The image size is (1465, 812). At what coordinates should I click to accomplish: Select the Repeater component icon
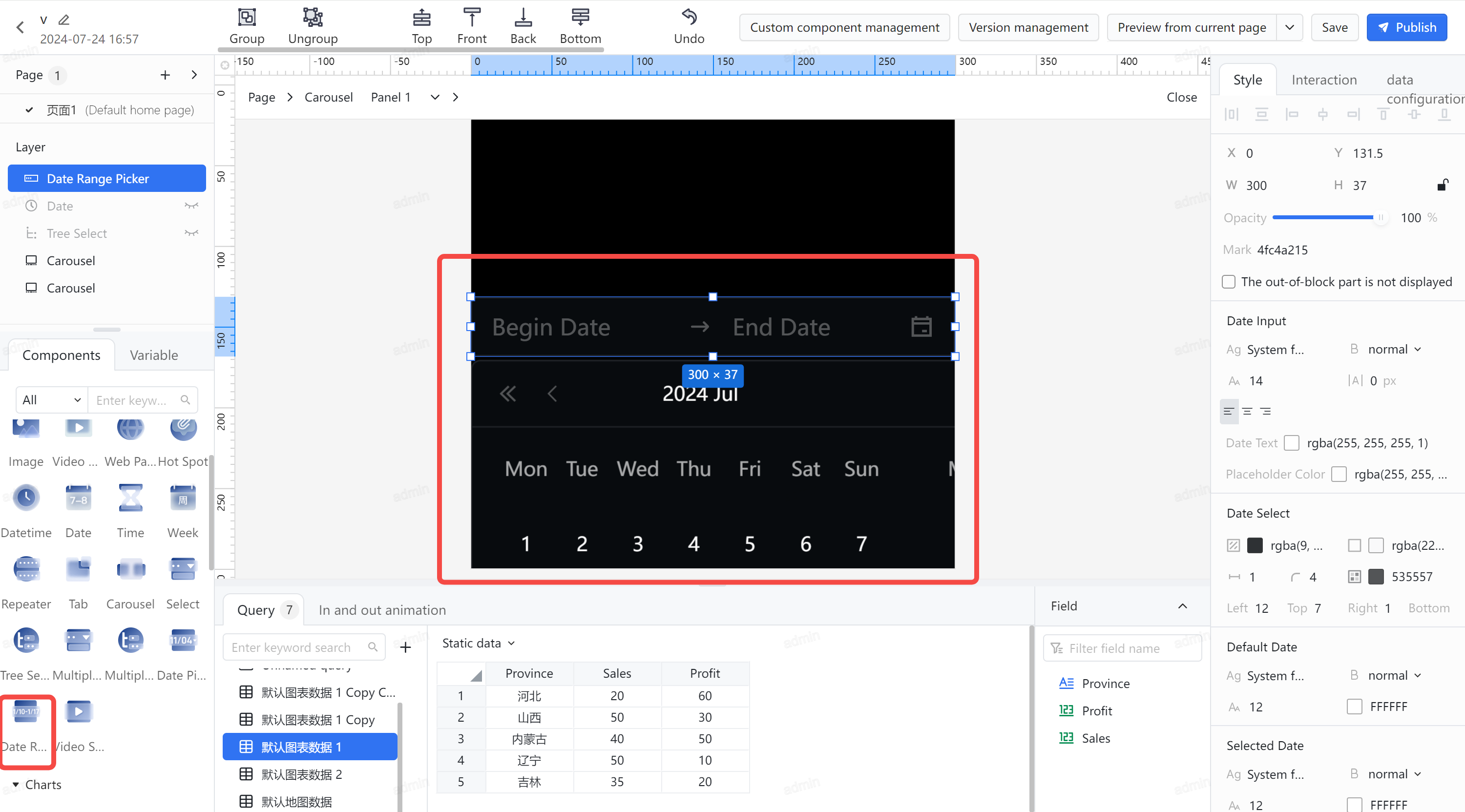pyautogui.click(x=26, y=569)
